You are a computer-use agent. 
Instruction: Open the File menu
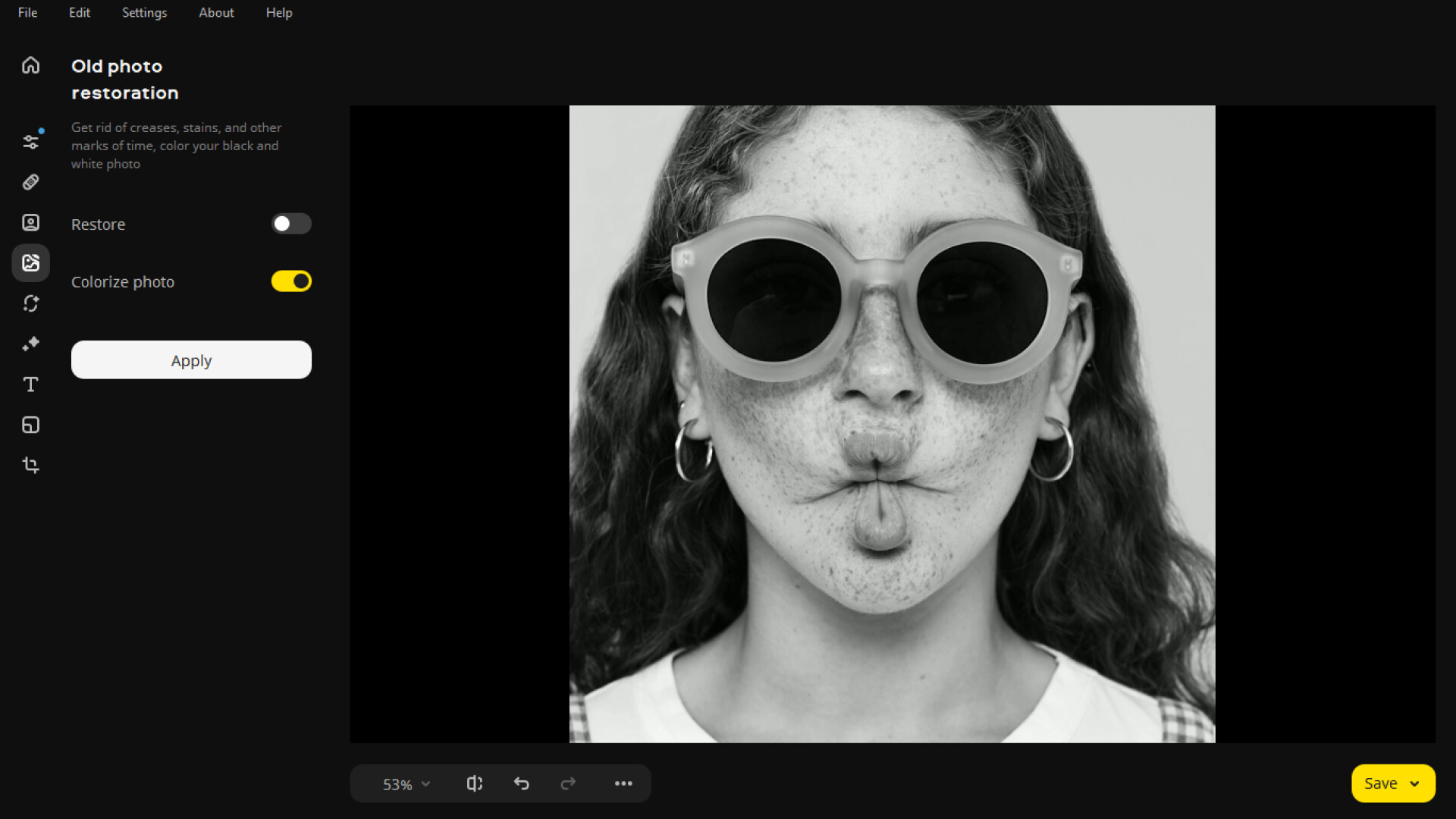(27, 13)
